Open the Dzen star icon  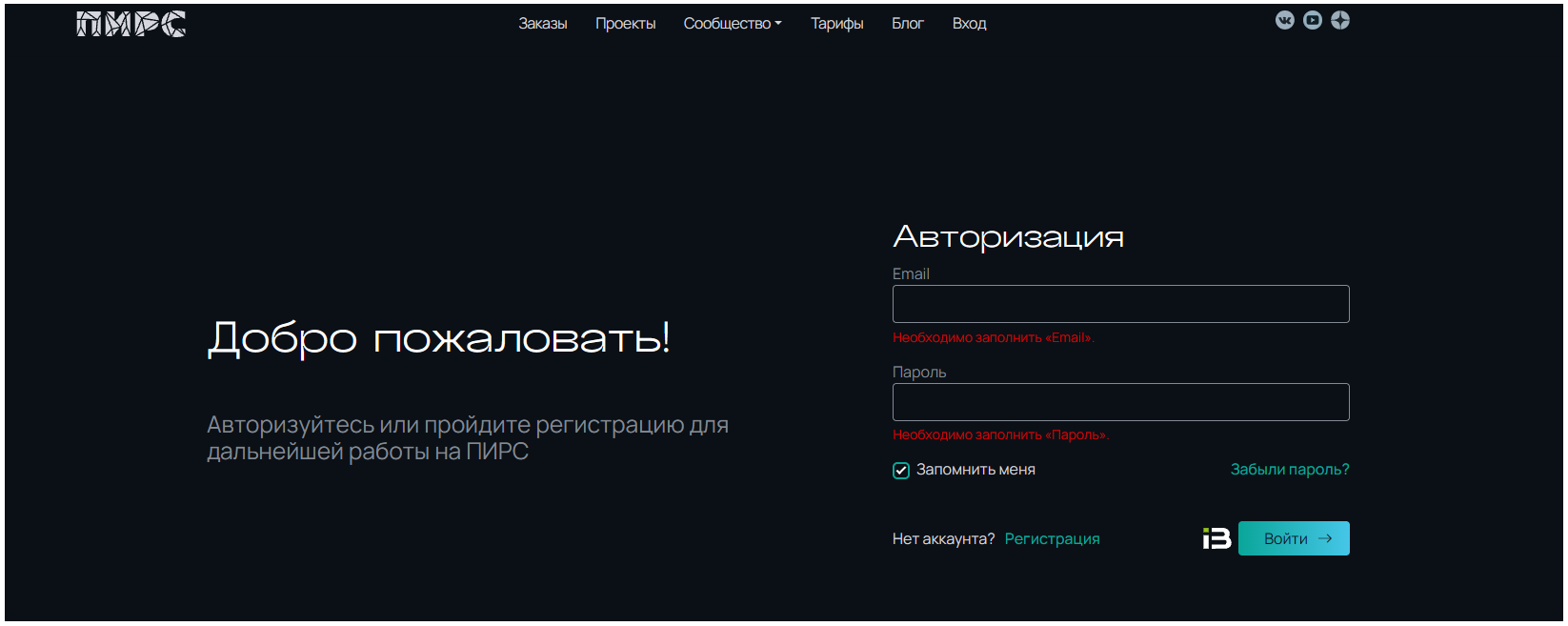coord(1340,20)
